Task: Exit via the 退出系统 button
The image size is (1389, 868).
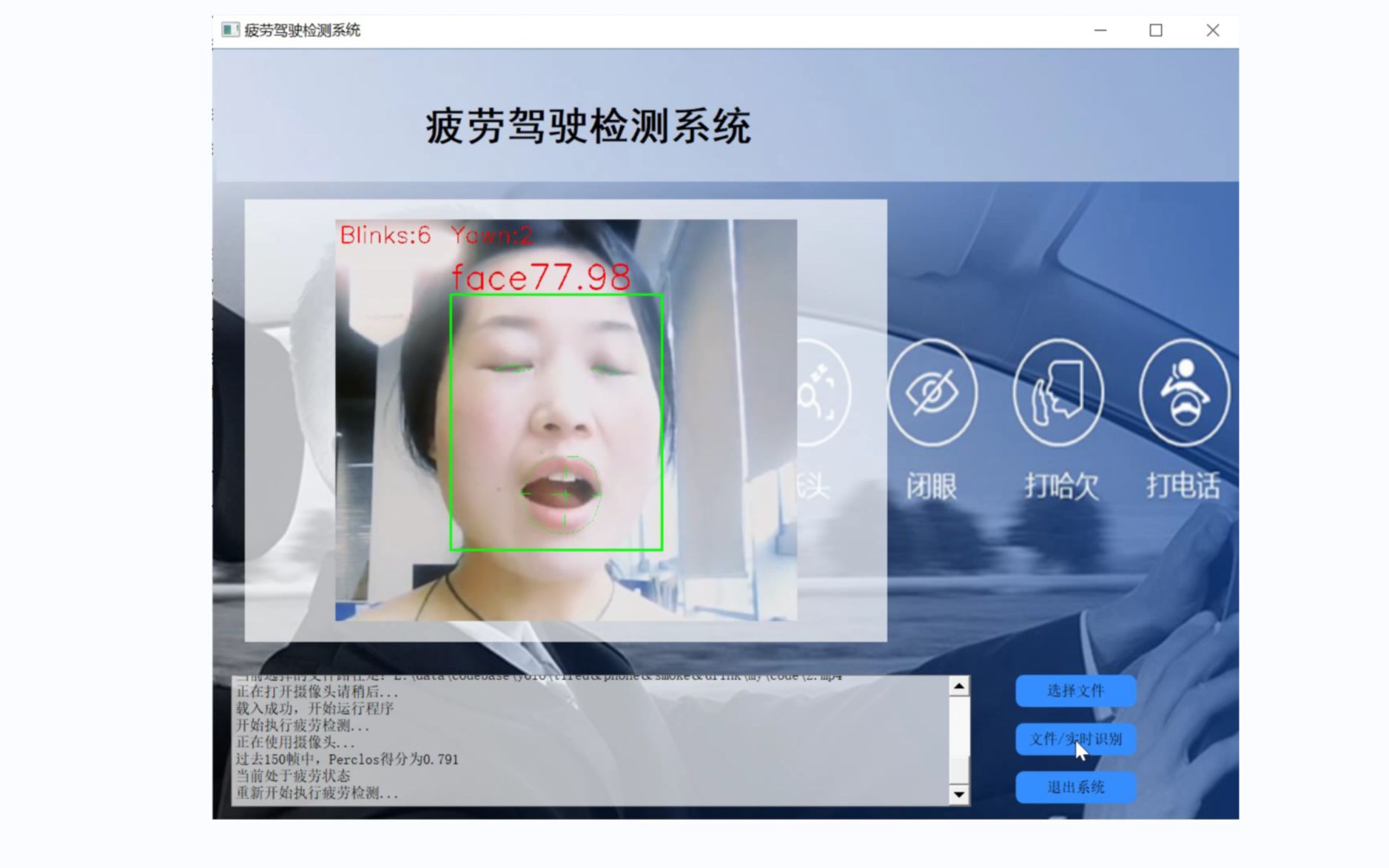Action: [1075, 787]
